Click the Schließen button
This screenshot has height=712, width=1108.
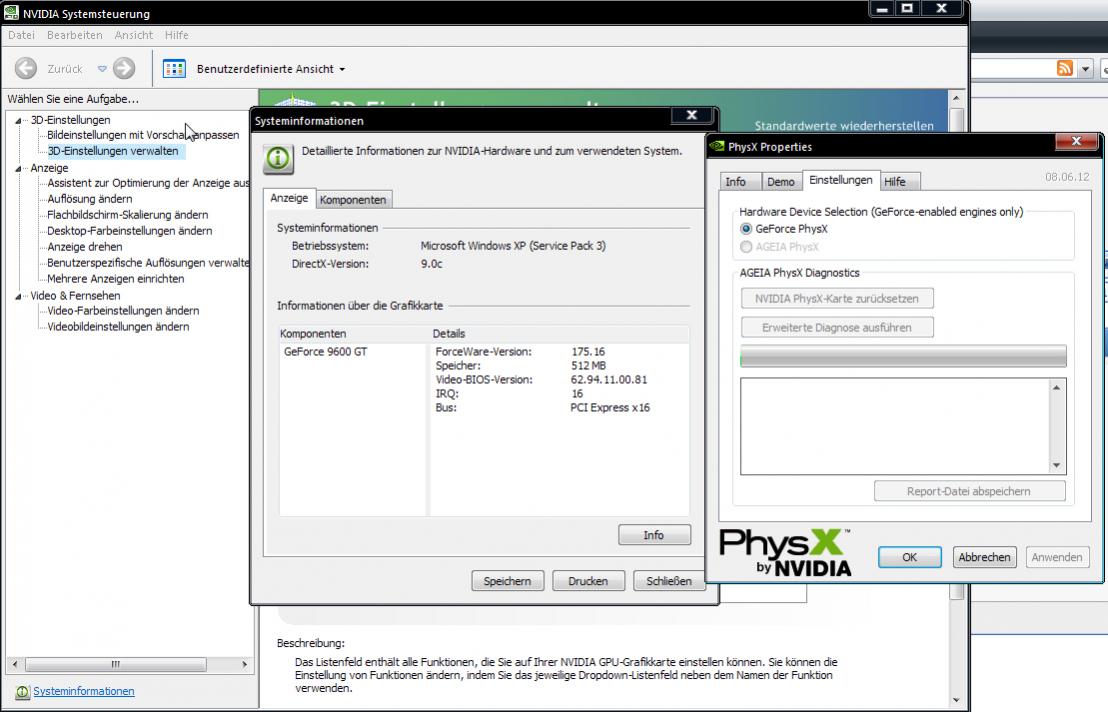click(x=668, y=581)
